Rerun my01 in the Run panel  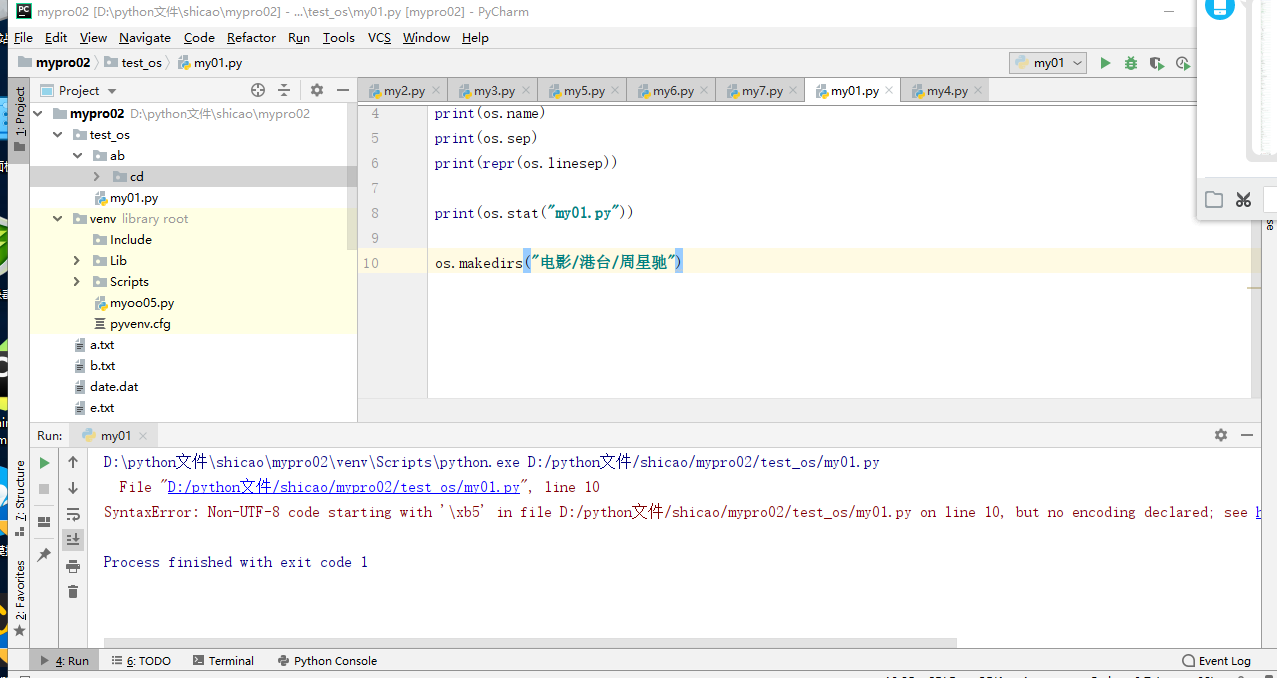[44, 463]
